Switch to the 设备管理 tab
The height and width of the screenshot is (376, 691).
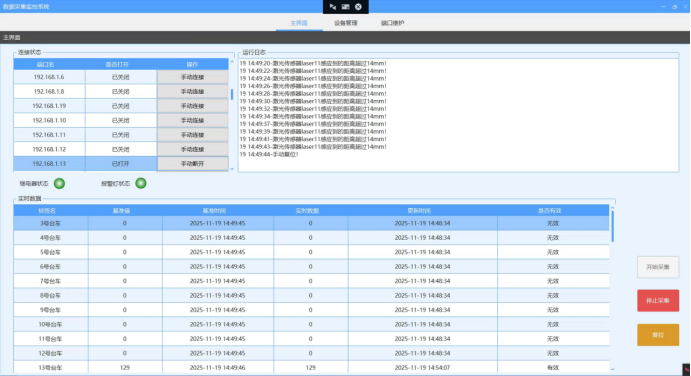click(x=346, y=23)
